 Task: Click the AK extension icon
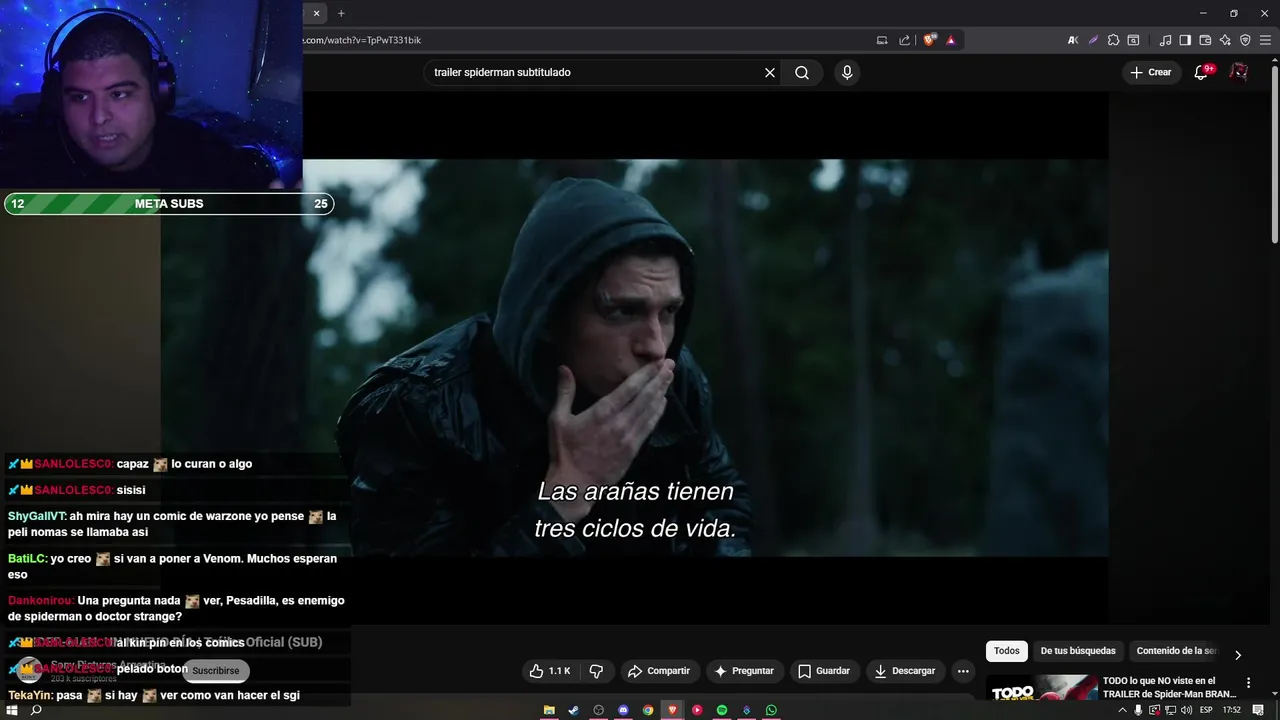1073,40
